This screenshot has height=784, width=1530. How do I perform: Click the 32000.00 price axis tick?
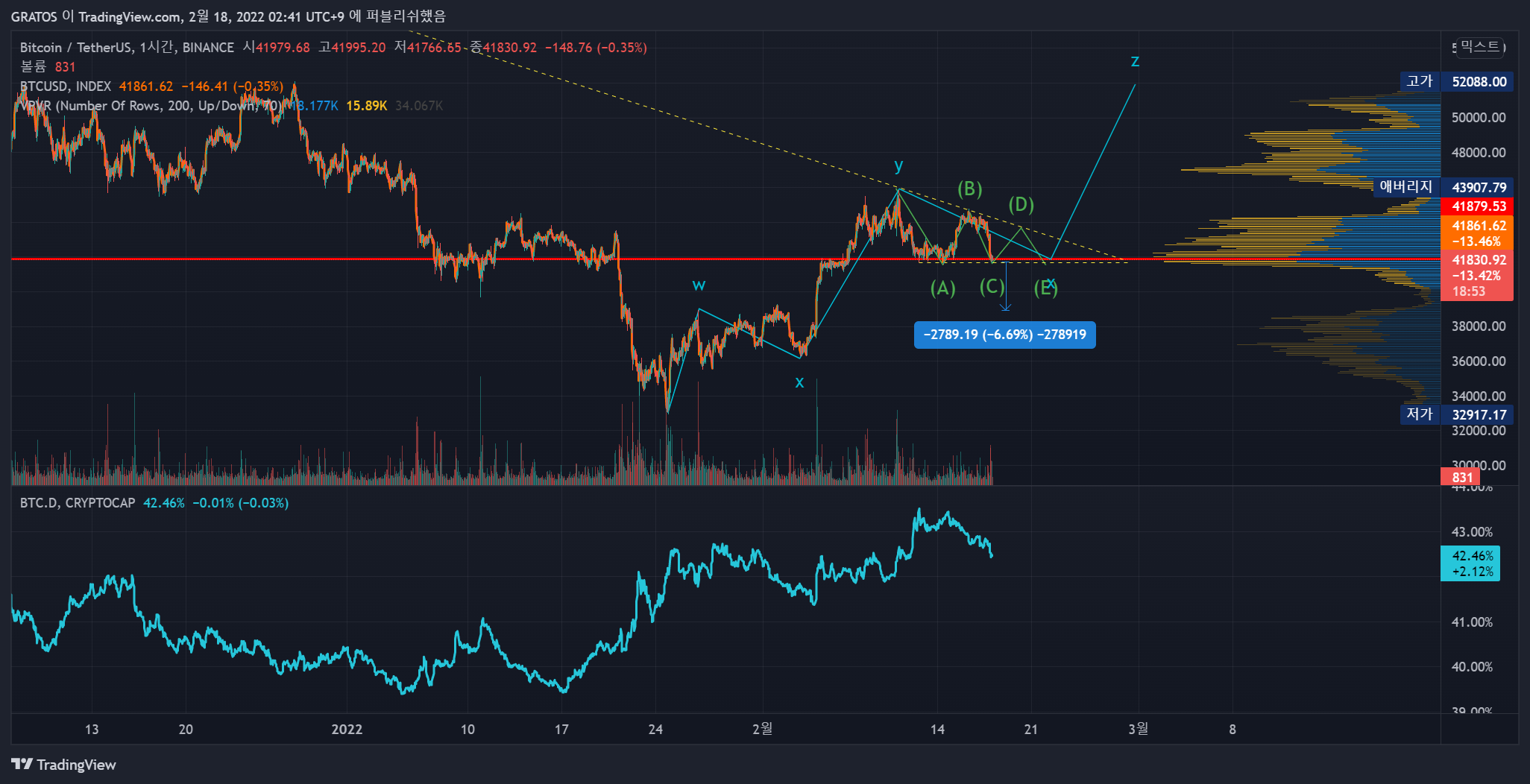1479,431
